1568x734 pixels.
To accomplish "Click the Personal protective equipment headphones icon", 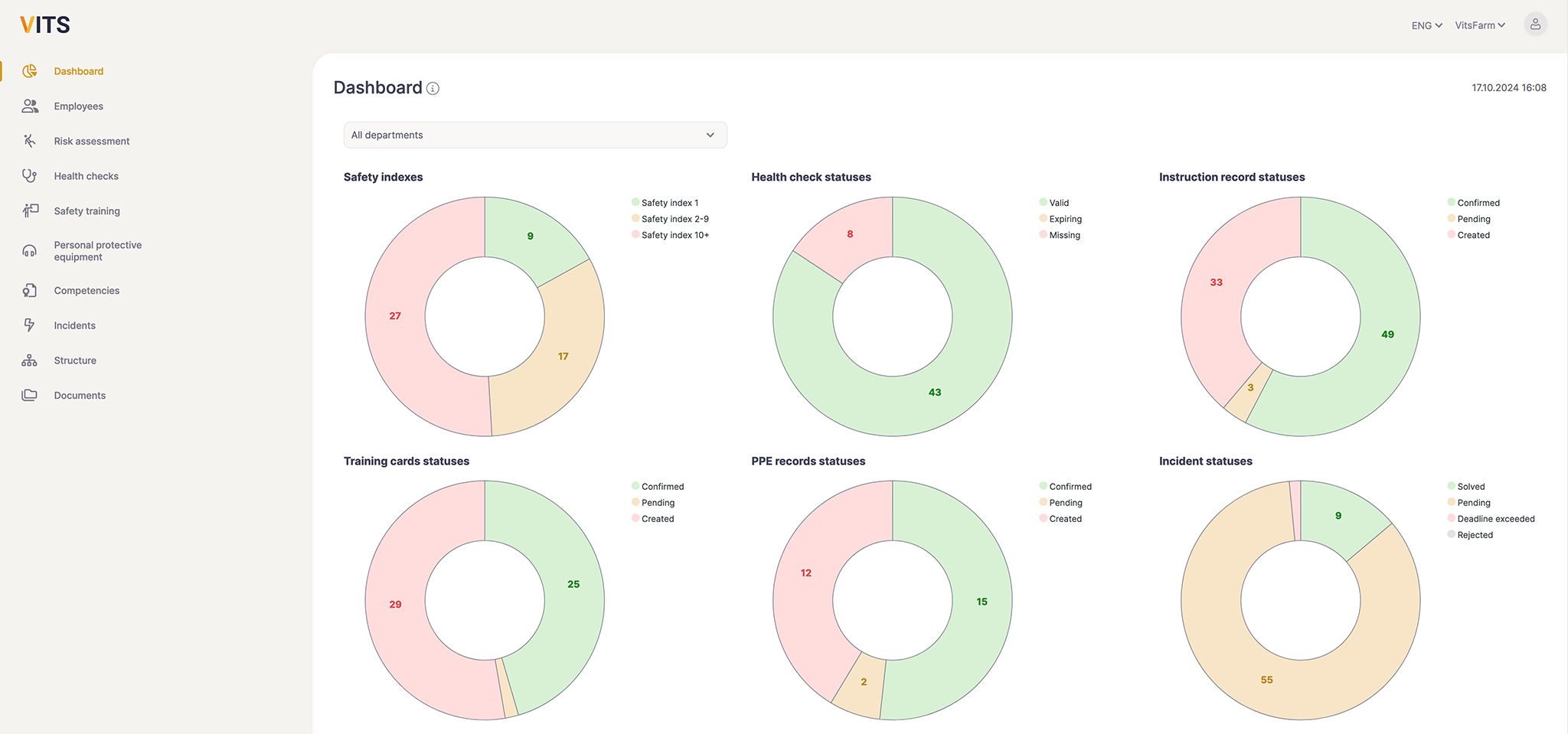I will (30, 251).
